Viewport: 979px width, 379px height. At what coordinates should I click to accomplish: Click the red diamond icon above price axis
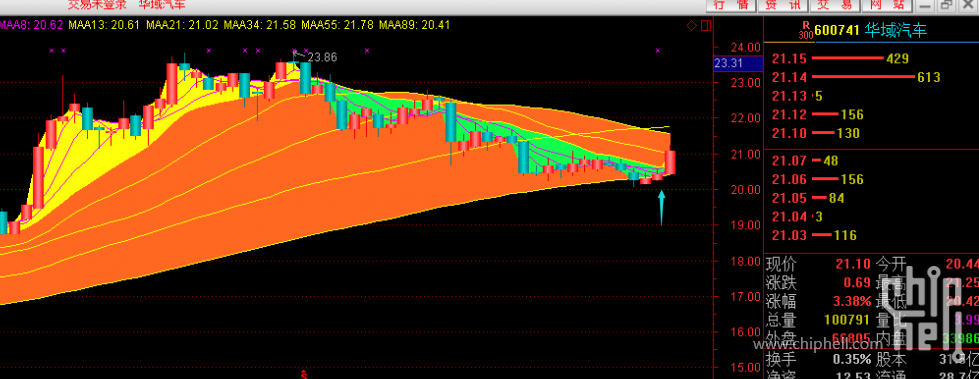691,26
